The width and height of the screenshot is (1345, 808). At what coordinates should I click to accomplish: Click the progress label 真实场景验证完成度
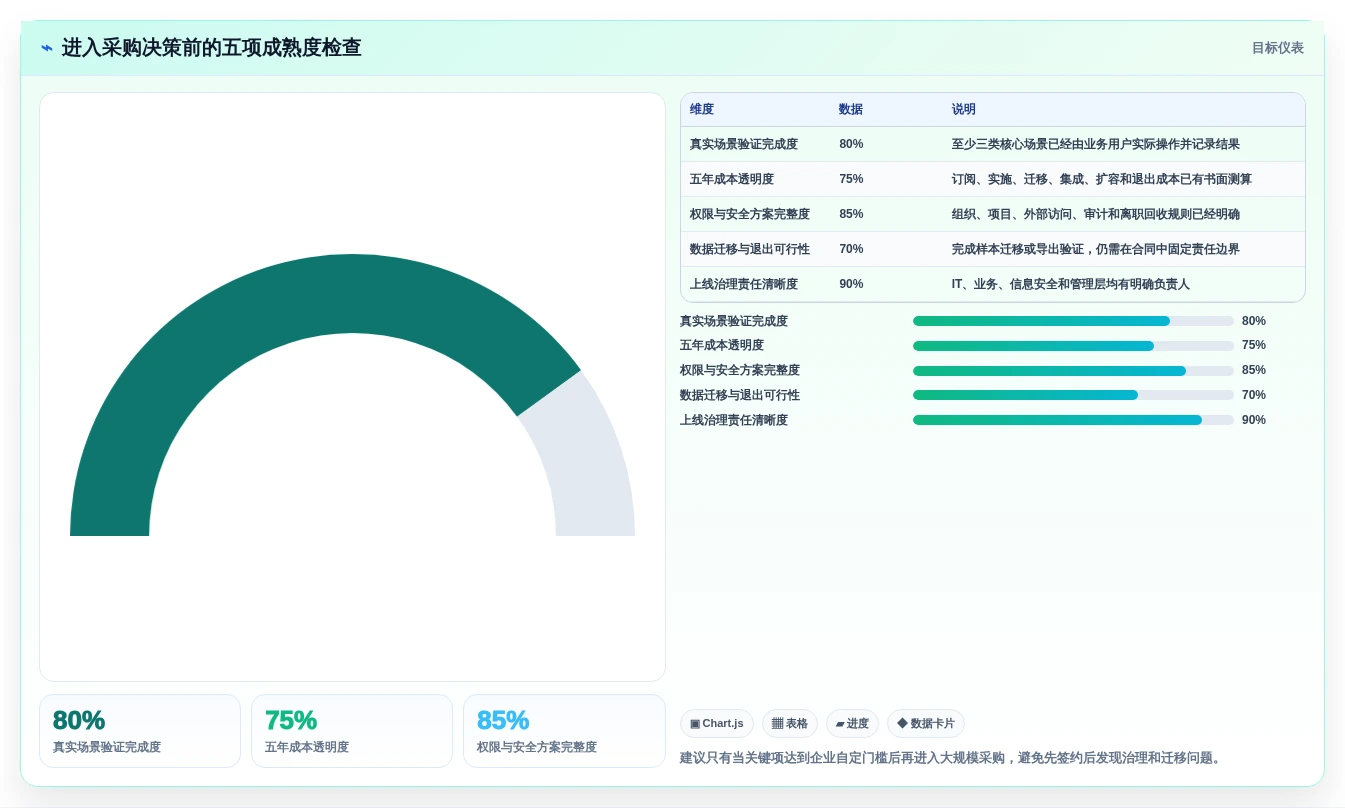pyautogui.click(x=734, y=321)
